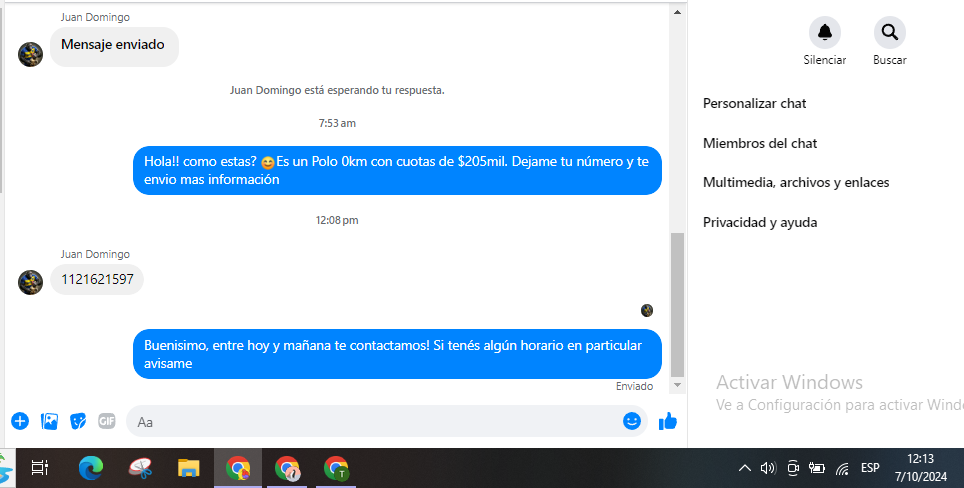
Task: Expand Multimedia, archivos y enlaces section
Action: (796, 182)
